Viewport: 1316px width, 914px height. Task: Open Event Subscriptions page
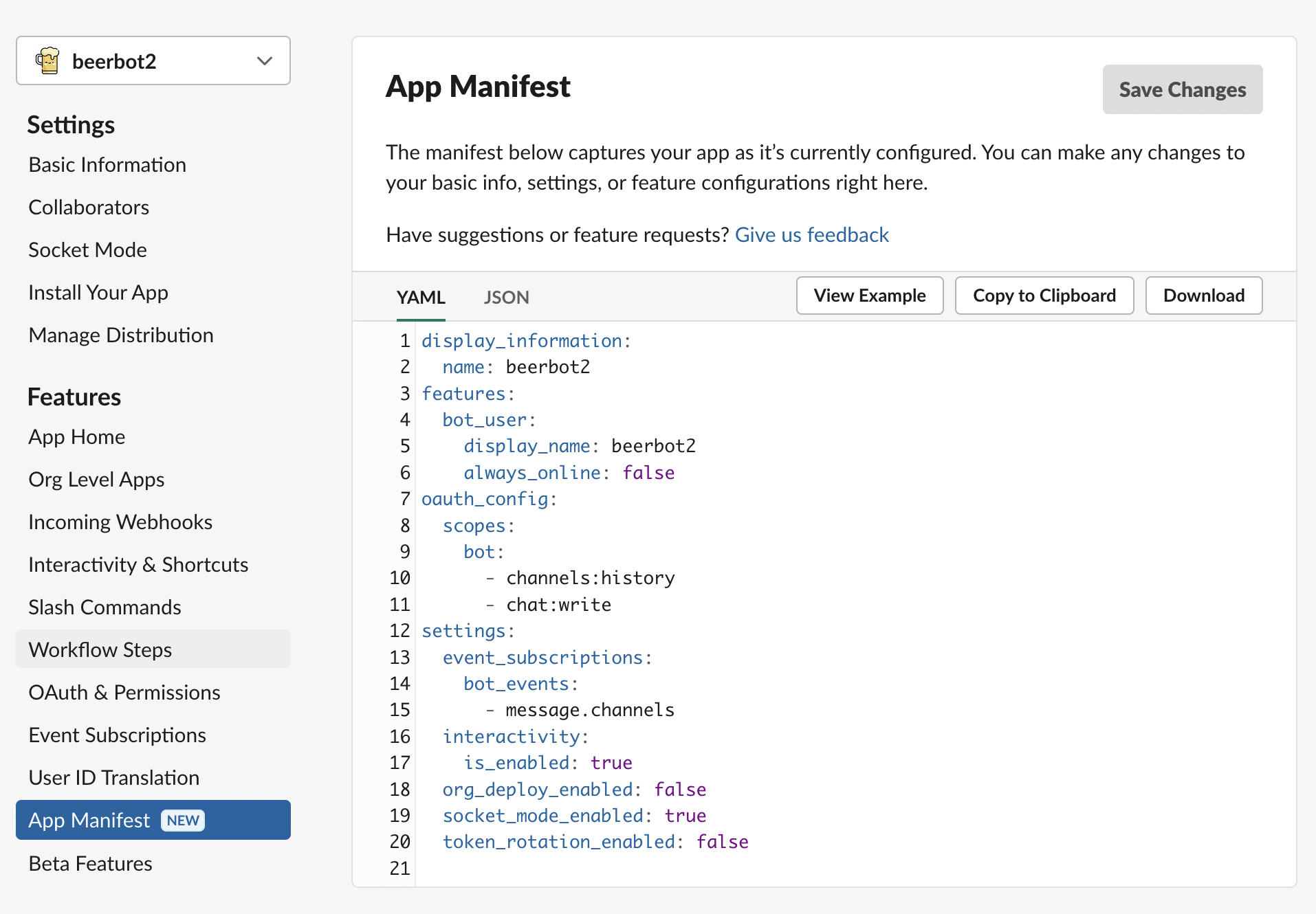[117, 735]
